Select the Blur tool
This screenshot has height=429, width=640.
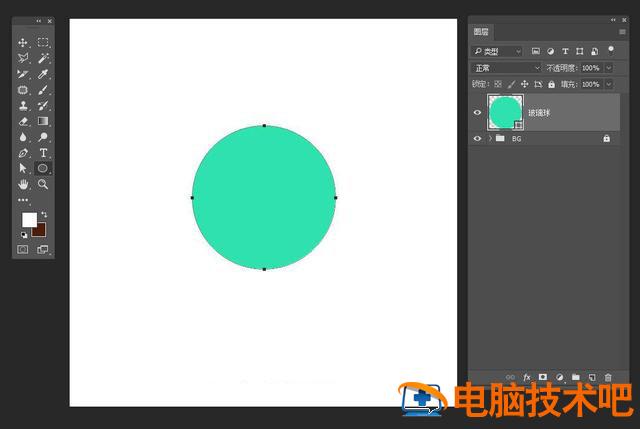[x=23, y=137]
